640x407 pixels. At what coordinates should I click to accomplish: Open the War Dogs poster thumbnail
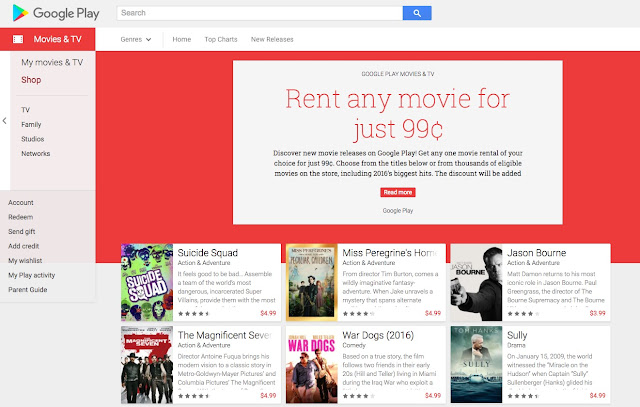pyautogui.click(x=311, y=365)
